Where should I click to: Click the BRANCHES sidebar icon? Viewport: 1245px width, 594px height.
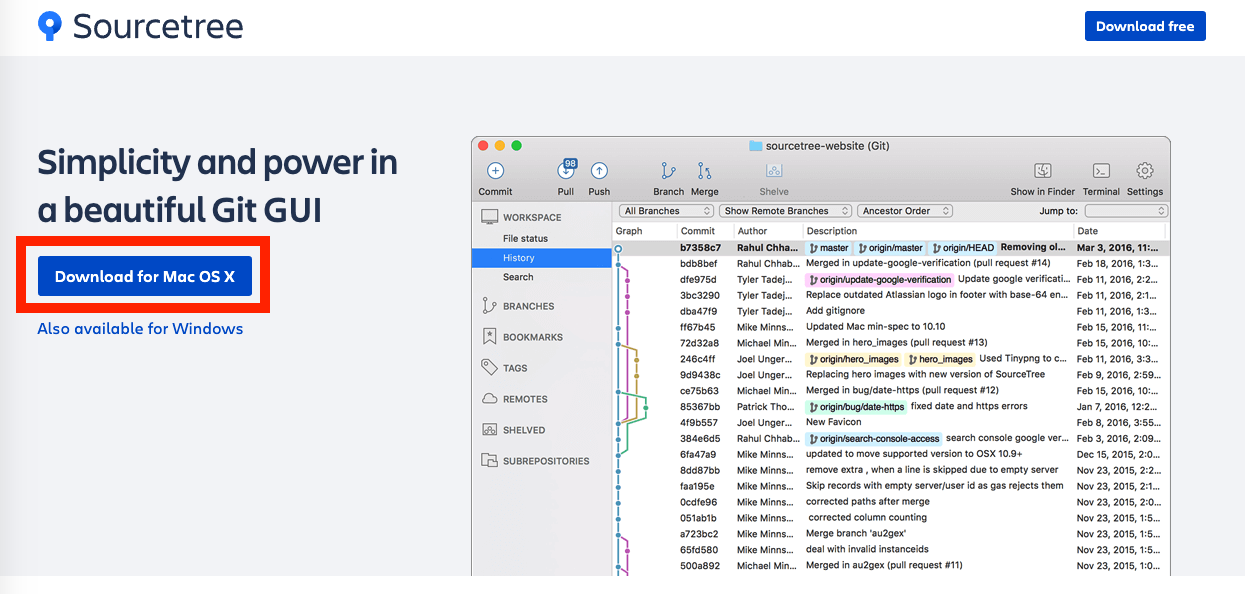(489, 306)
